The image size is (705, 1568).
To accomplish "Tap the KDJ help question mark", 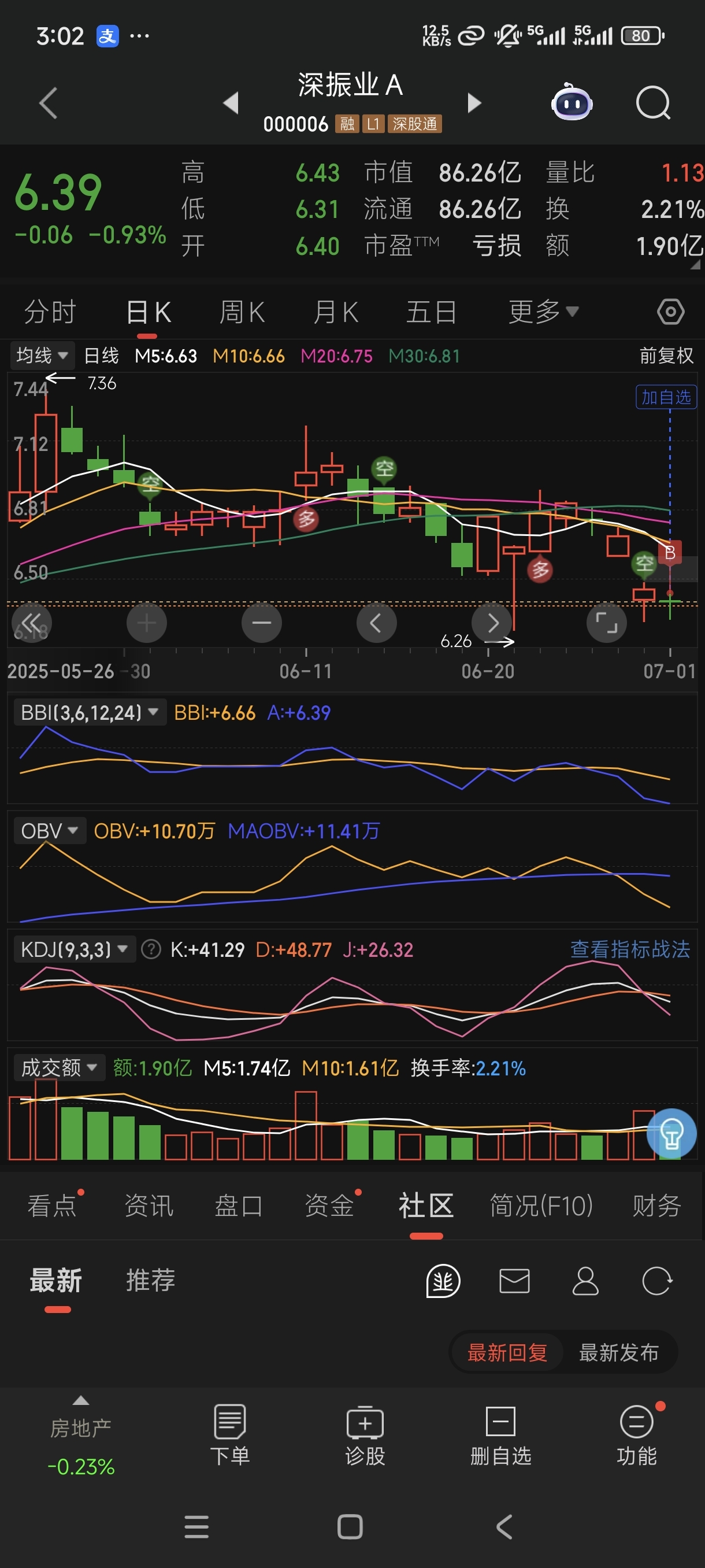I will (x=151, y=948).
